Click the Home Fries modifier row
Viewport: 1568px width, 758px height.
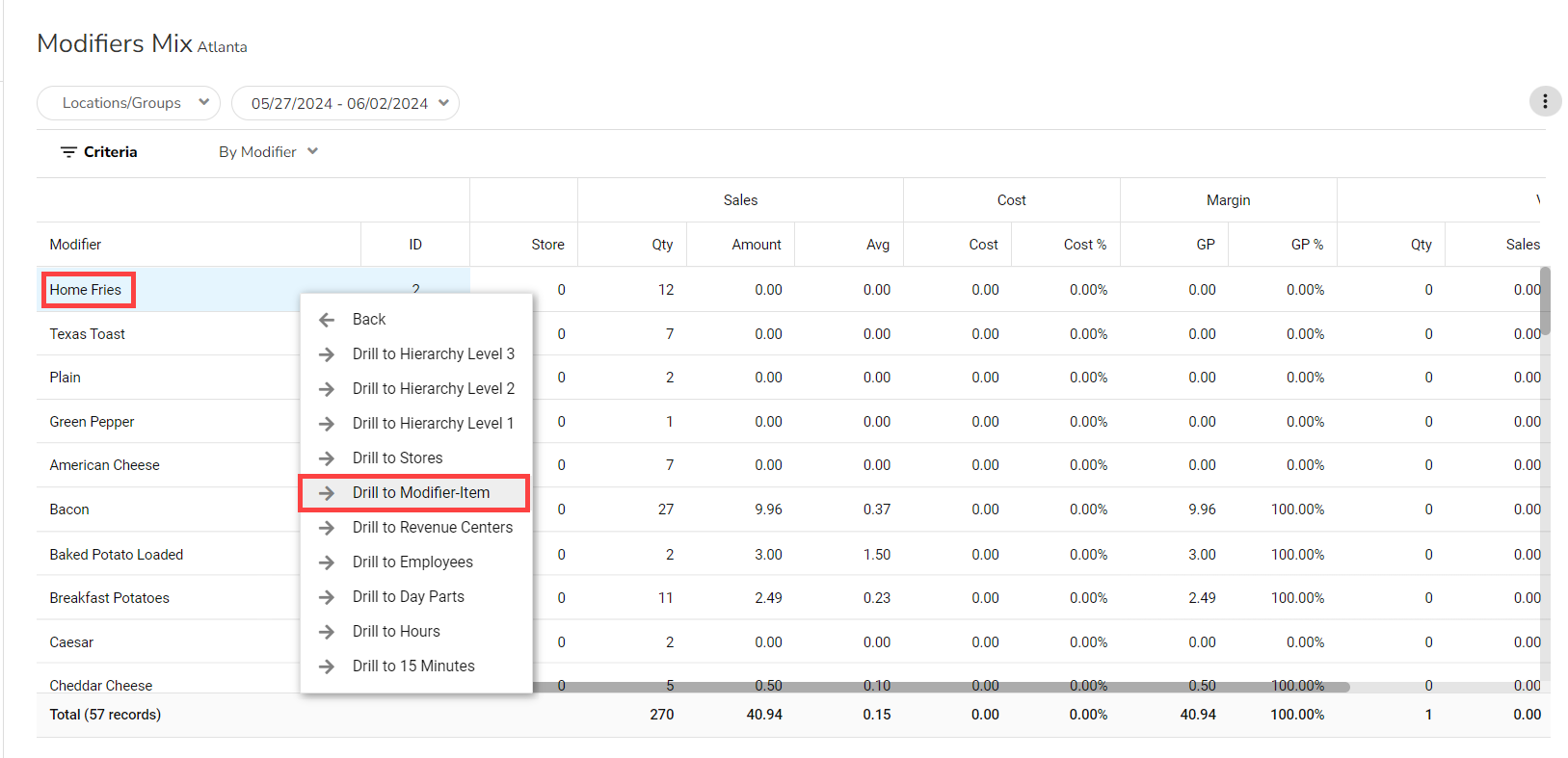(x=86, y=290)
